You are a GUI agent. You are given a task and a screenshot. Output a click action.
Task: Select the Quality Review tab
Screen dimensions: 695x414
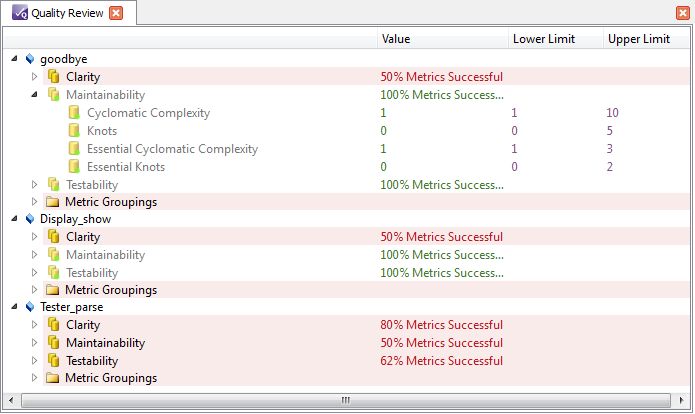click(66, 13)
